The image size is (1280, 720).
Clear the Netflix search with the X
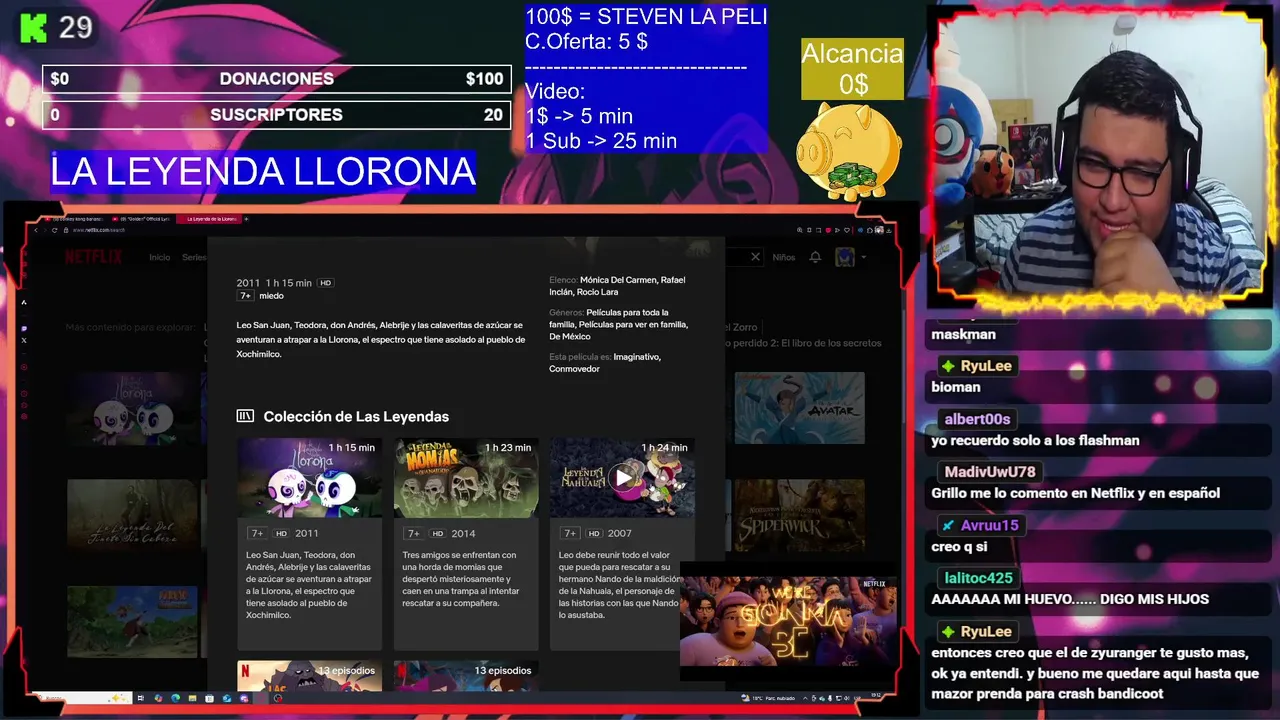[x=755, y=257]
